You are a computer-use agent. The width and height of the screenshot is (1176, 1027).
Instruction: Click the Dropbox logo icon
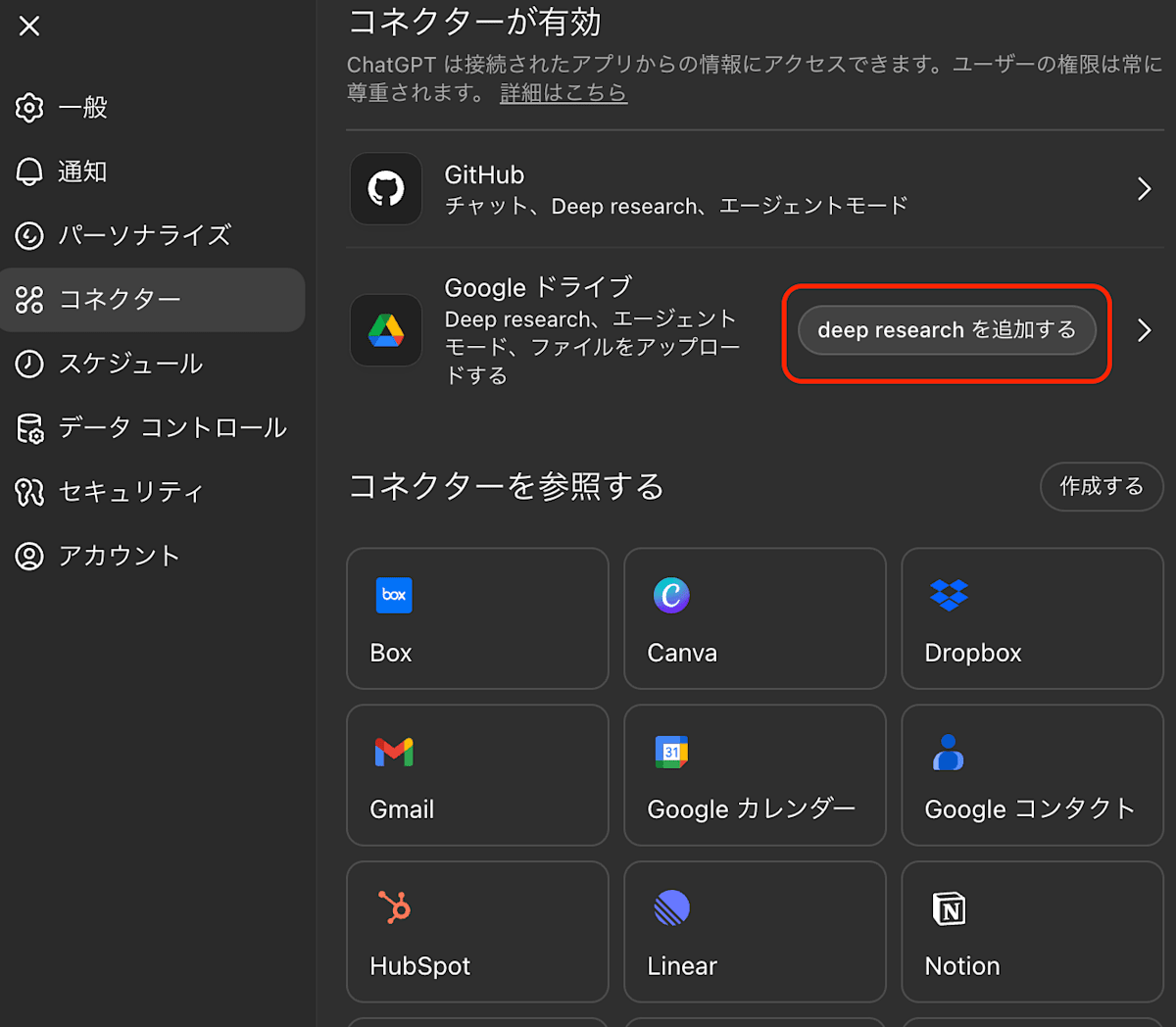[949, 595]
